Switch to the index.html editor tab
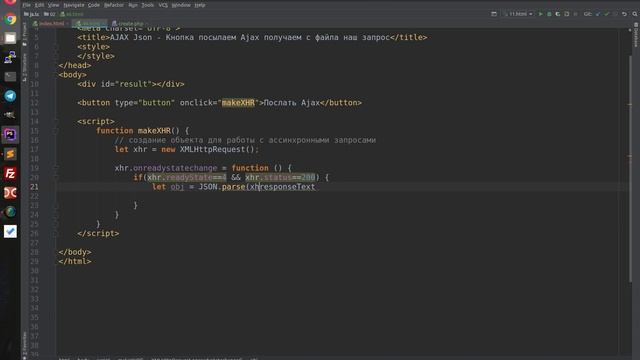Viewport: 640px width, 360px height. coord(51,24)
